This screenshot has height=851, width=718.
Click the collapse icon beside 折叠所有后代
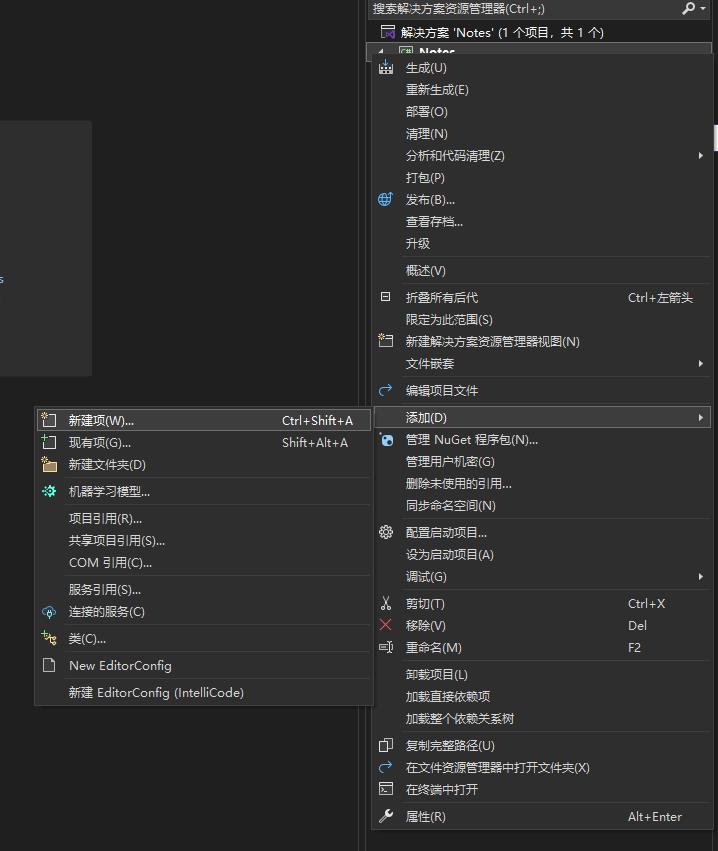[385, 297]
